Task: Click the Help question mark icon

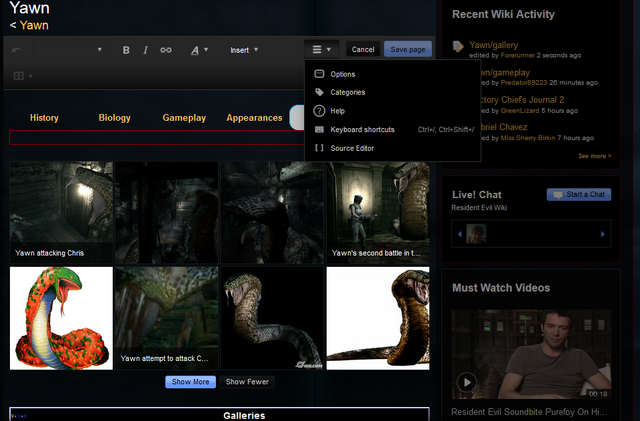Action: (319, 111)
